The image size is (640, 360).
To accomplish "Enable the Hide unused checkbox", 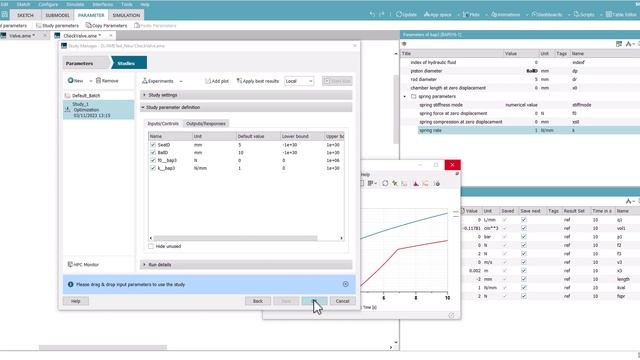I will [x=151, y=247].
